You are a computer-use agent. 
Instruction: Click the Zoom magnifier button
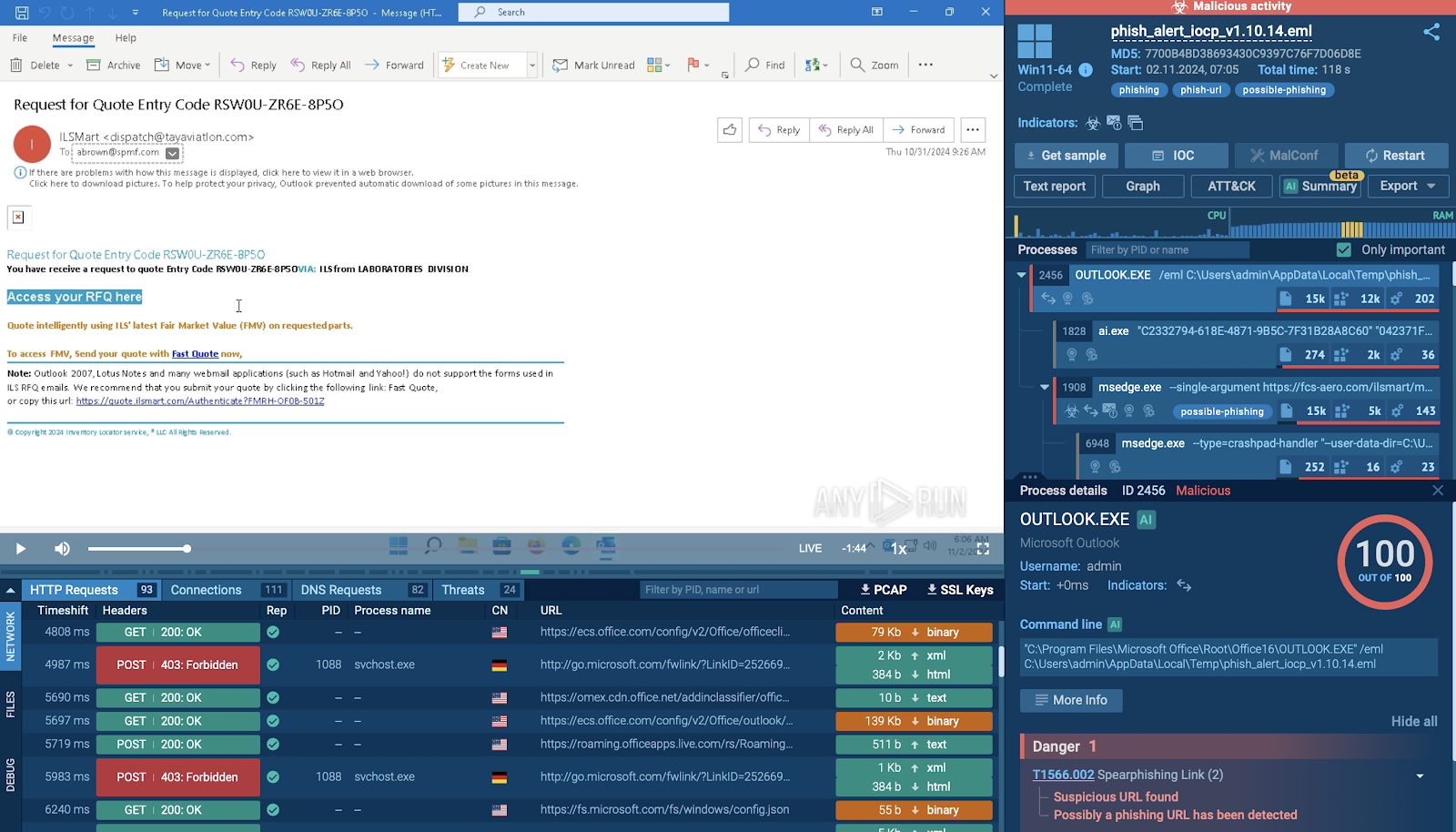click(x=875, y=65)
